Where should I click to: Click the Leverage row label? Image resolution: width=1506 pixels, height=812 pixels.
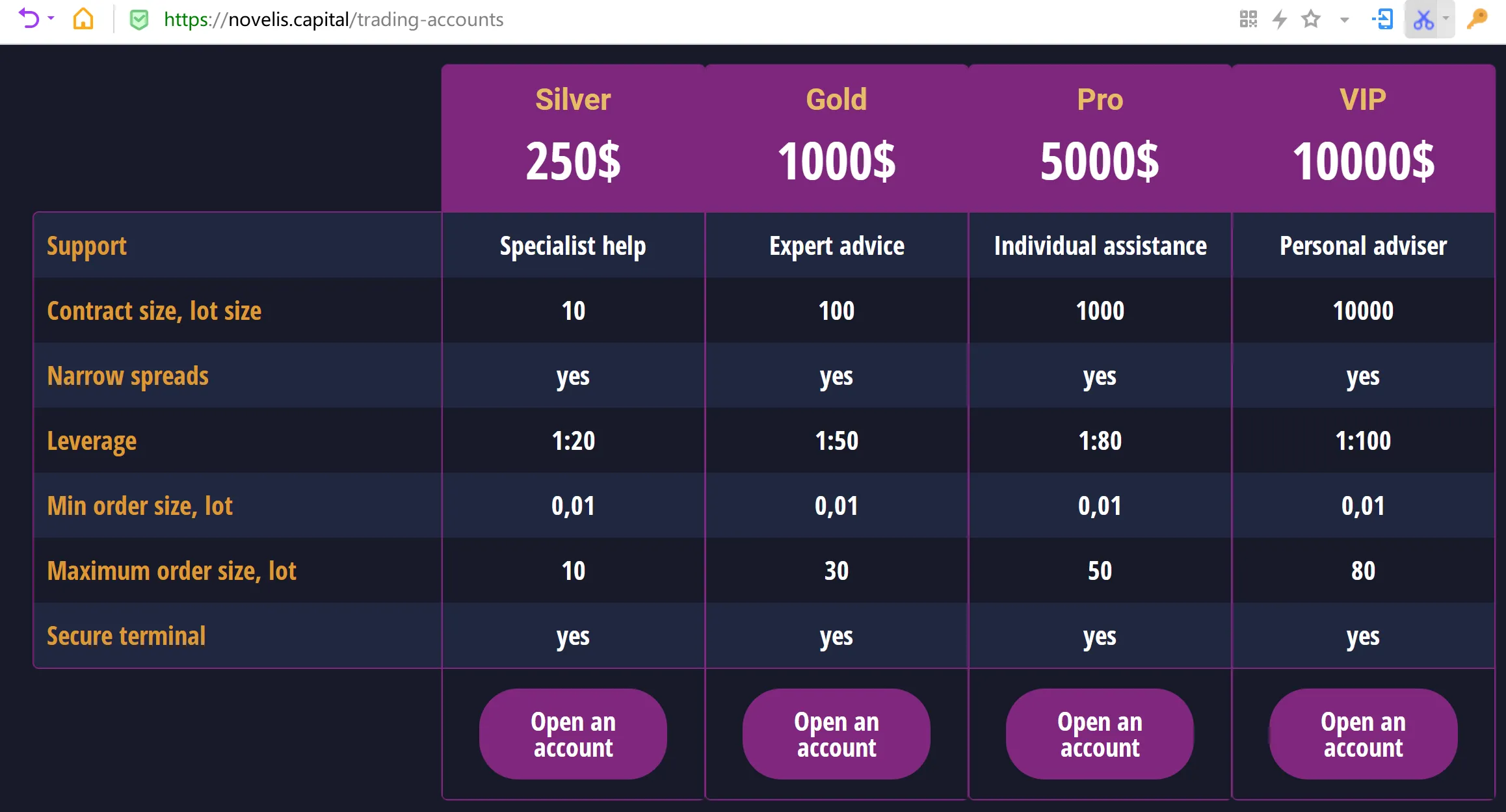(92, 441)
